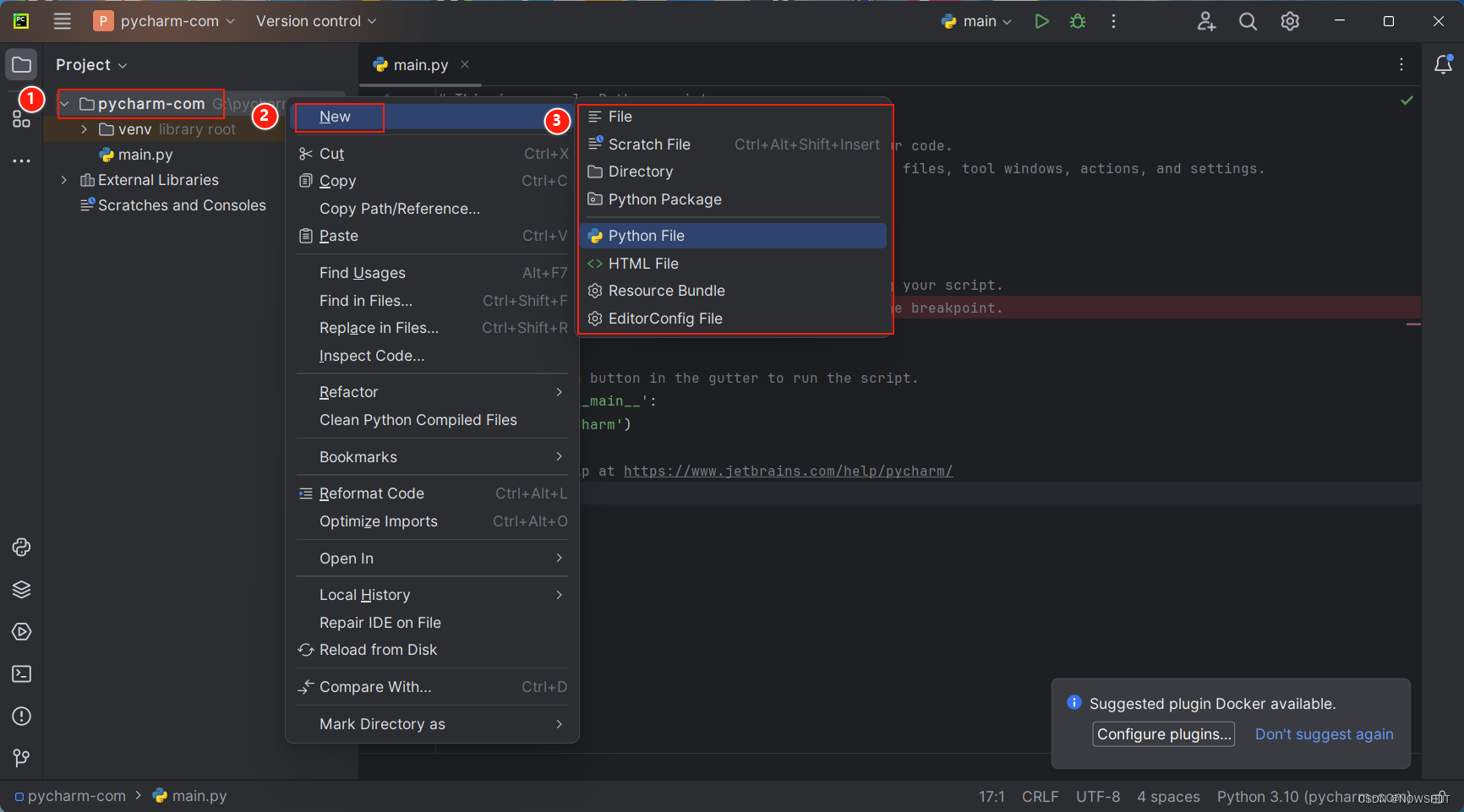The image size is (1464, 812).
Task: Expand the External Libraries node
Action: [x=64, y=180]
